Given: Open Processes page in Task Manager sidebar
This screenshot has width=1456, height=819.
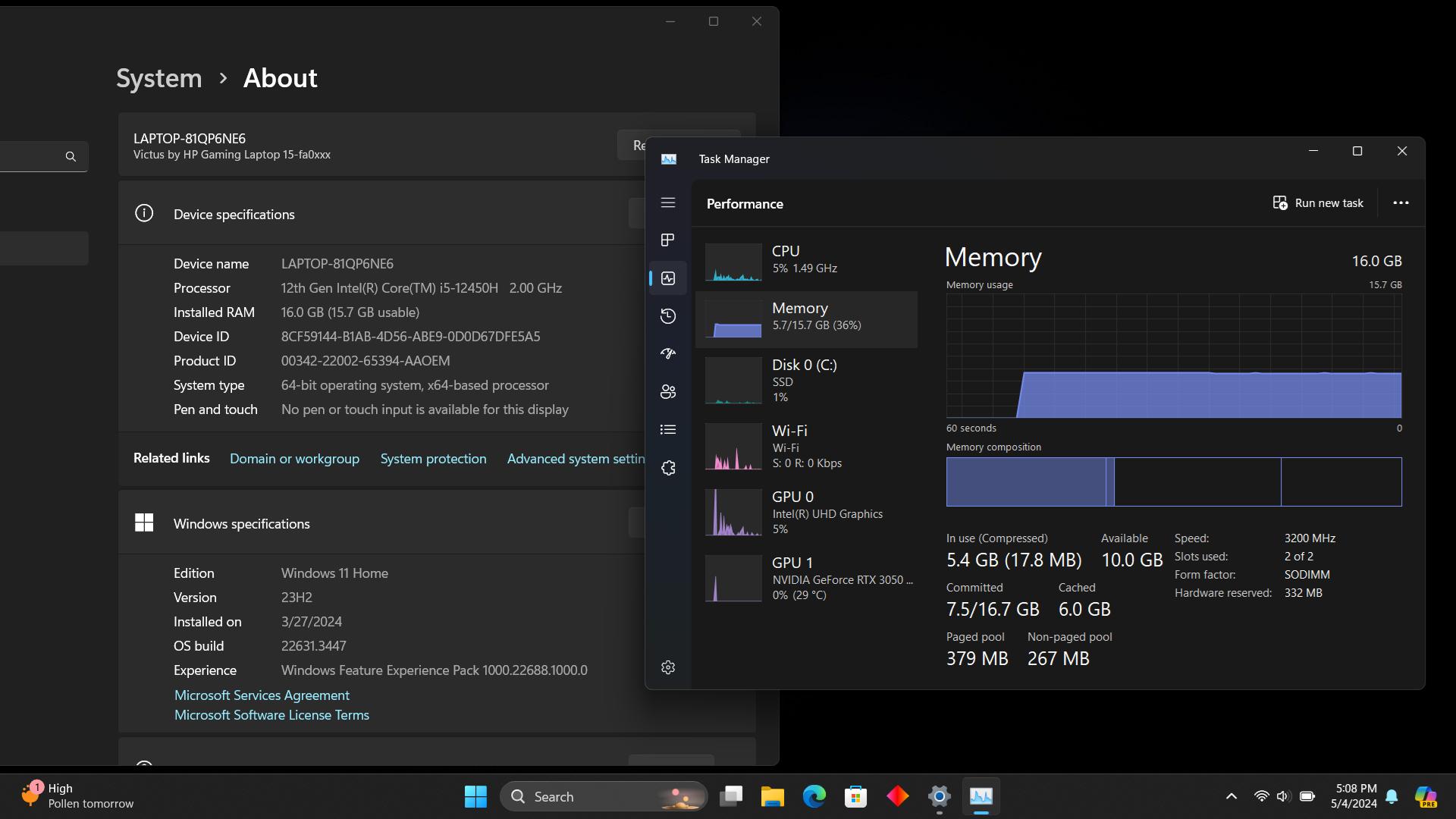Looking at the screenshot, I should pyautogui.click(x=667, y=240).
